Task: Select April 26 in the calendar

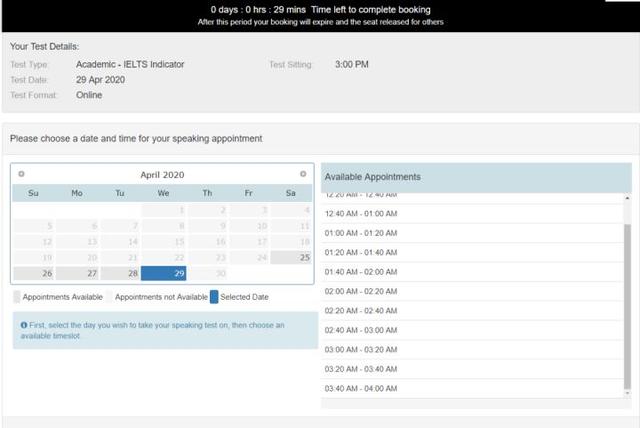Action: (x=33, y=273)
